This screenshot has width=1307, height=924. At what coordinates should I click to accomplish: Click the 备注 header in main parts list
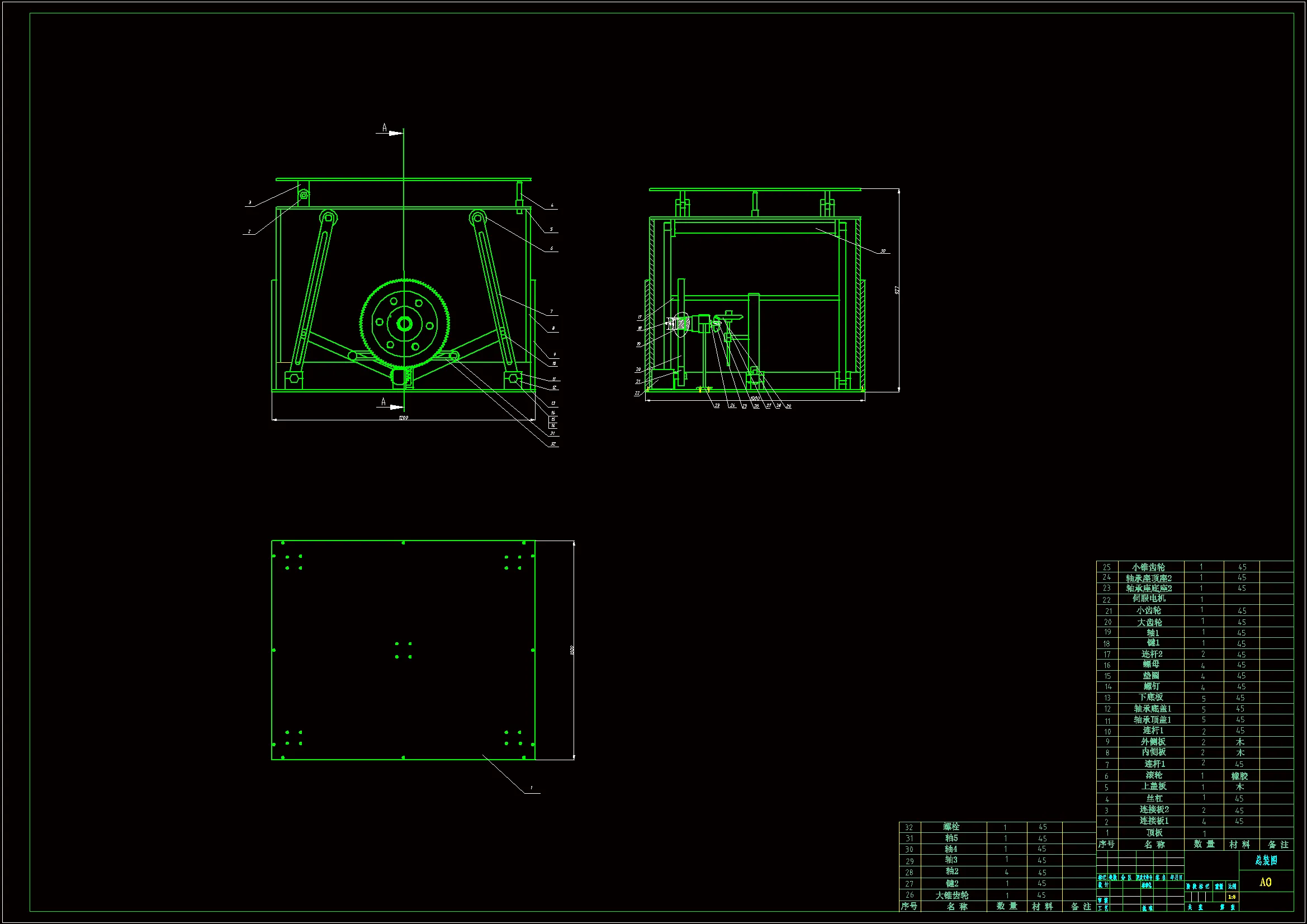pos(1278,844)
